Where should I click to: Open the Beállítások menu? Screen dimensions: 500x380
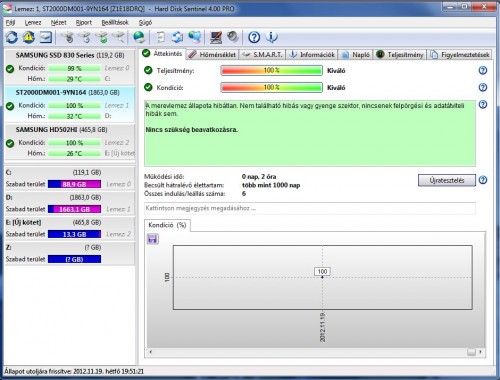(115, 23)
